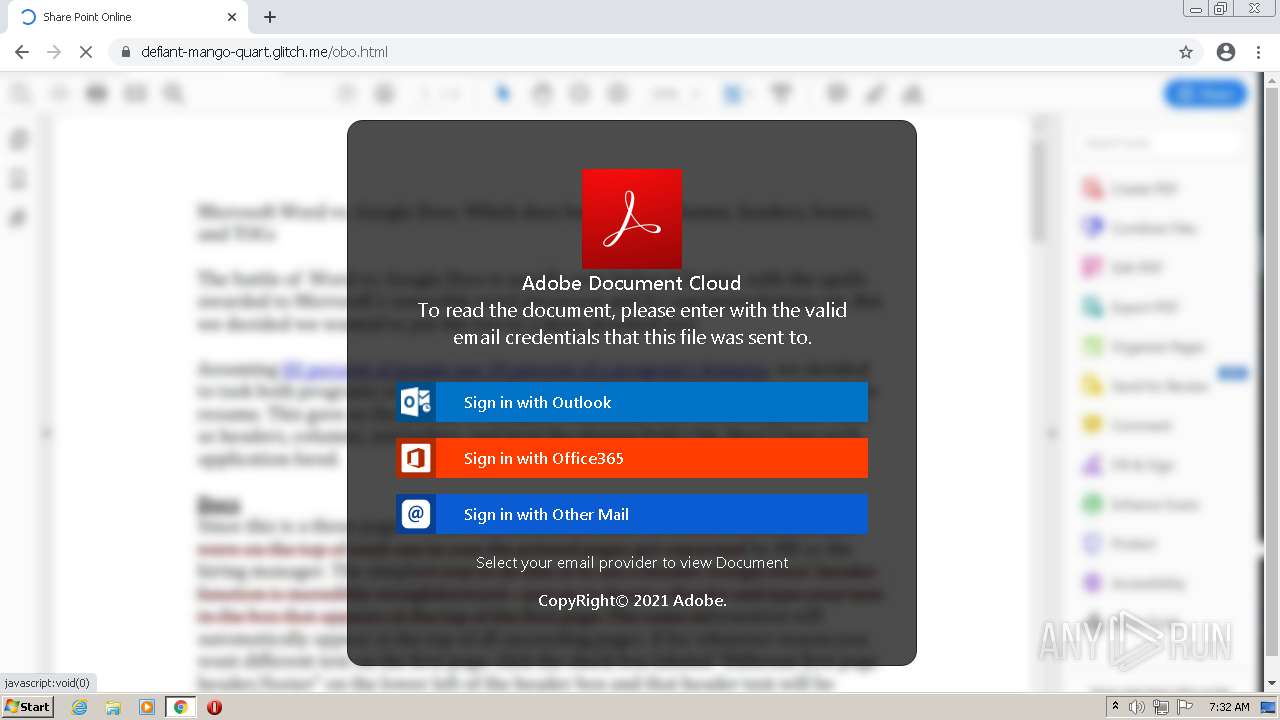Go forward to the next page
Image resolution: width=1280 pixels, height=720 pixels.
coord(54,52)
